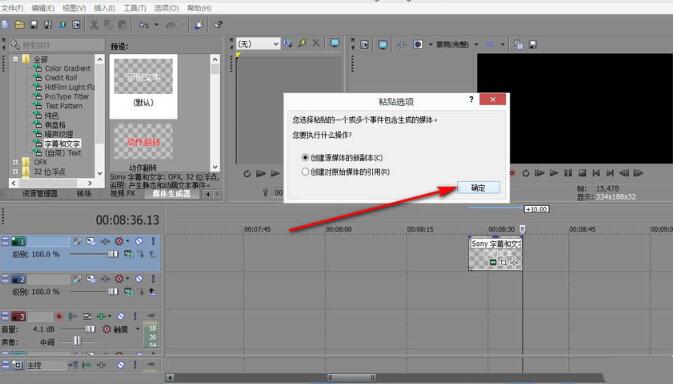Switch to the 资源管理器 tab

coord(39,194)
